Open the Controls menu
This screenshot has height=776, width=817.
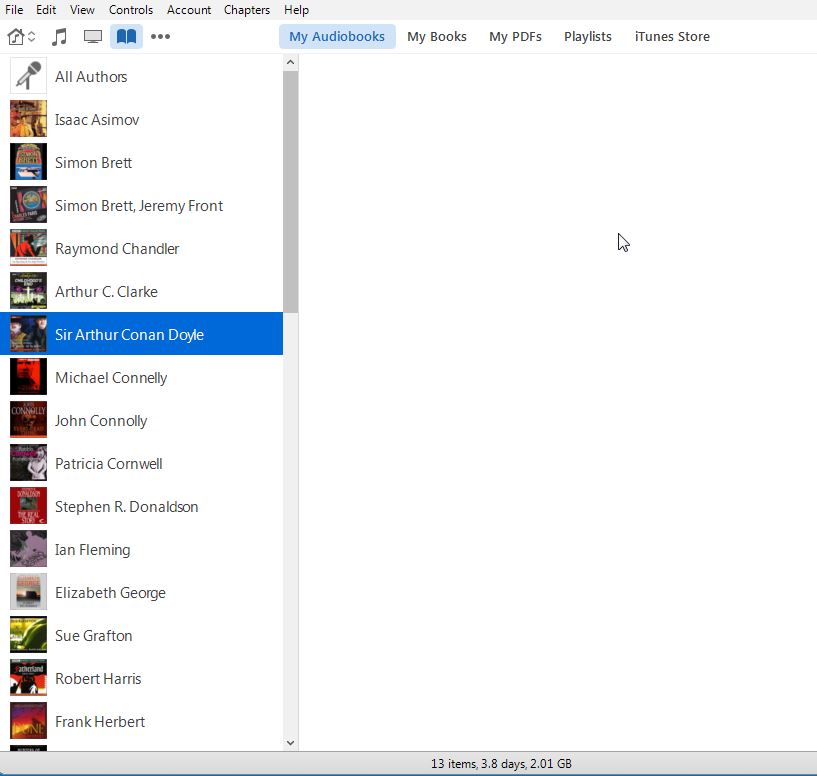point(131,10)
